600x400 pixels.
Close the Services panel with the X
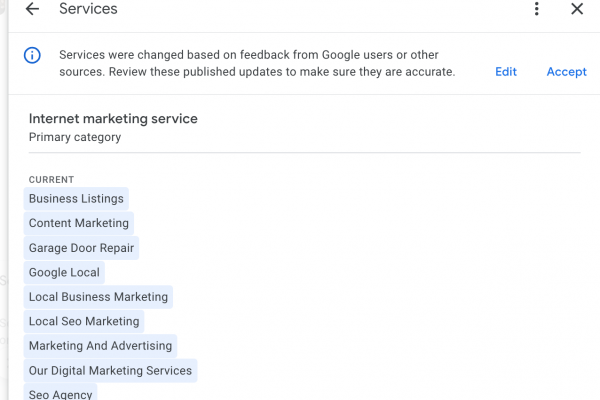point(577,9)
